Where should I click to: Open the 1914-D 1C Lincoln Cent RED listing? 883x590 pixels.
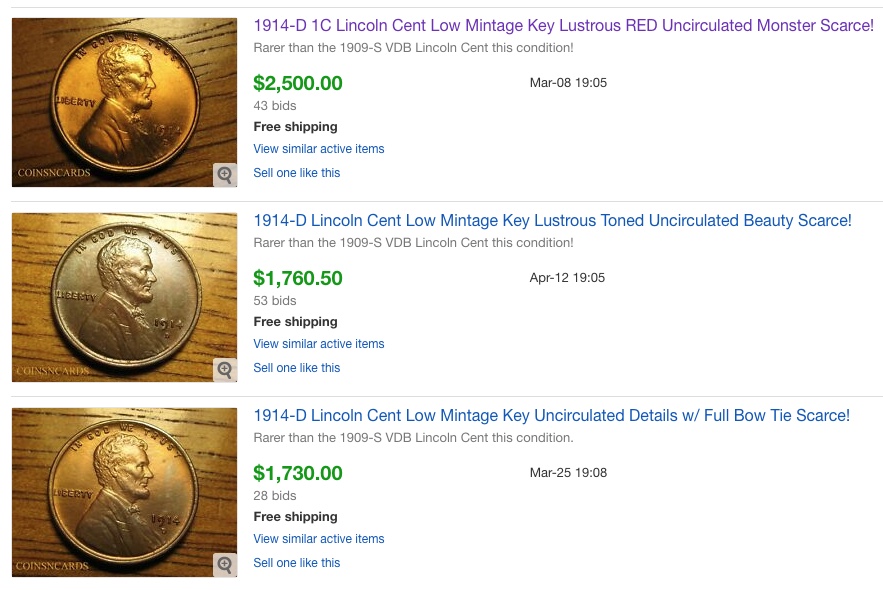[563, 25]
